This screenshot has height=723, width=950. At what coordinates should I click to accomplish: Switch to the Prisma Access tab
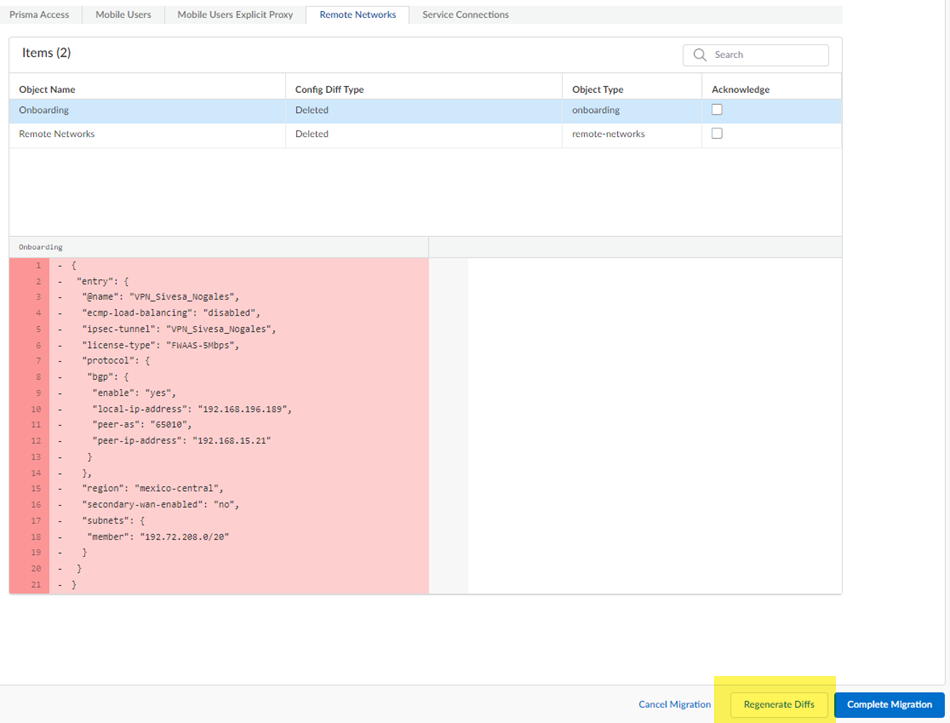pos(40,15)
